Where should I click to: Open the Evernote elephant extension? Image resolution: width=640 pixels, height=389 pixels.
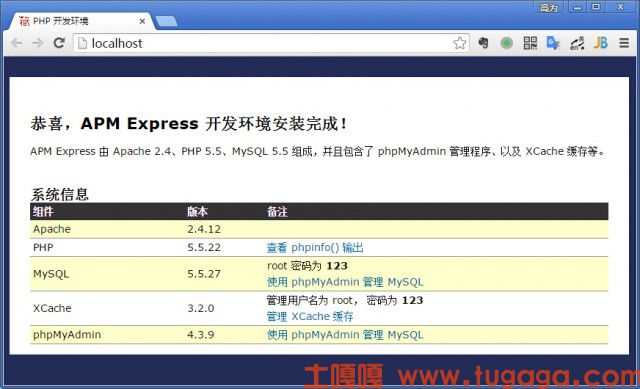click(x=483, y=43)
